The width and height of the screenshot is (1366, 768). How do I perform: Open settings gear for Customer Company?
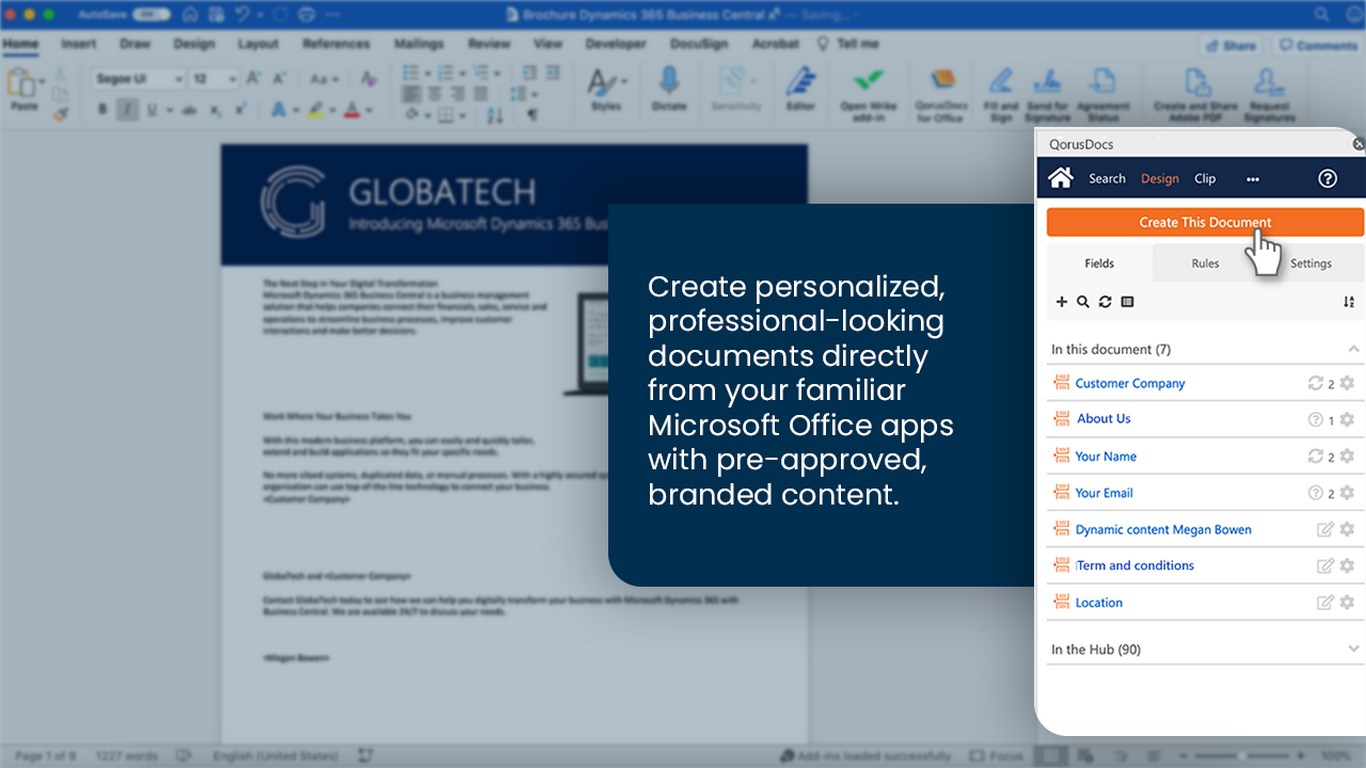(1347, 383)
